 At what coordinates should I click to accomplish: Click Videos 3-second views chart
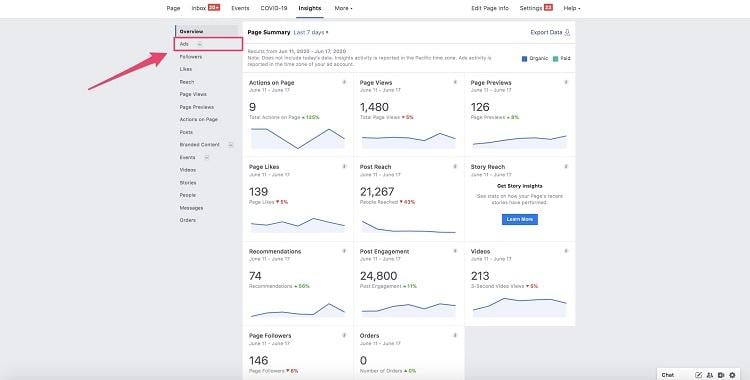pos(519,307)
